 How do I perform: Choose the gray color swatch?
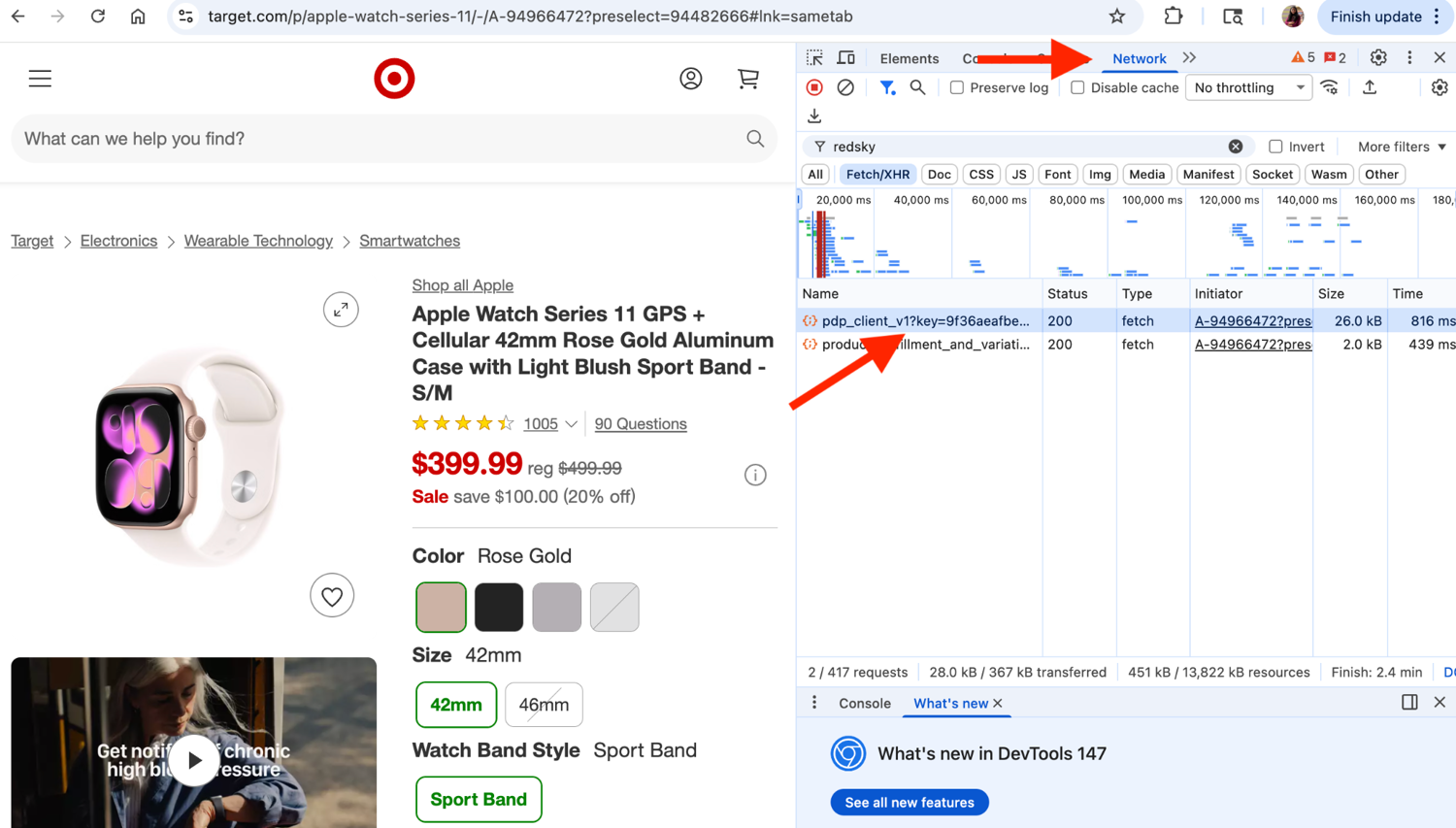pos(557,607)
